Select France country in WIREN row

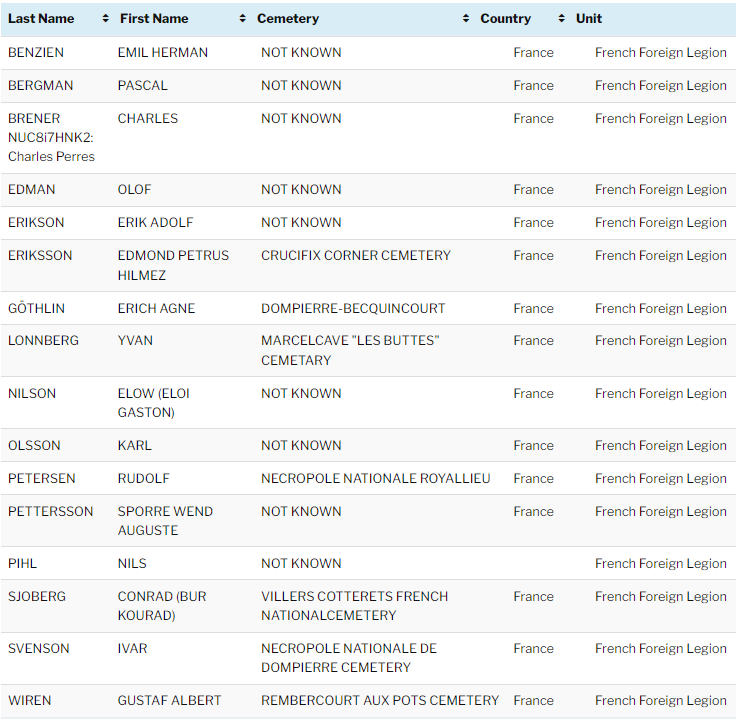pos(533,700)
